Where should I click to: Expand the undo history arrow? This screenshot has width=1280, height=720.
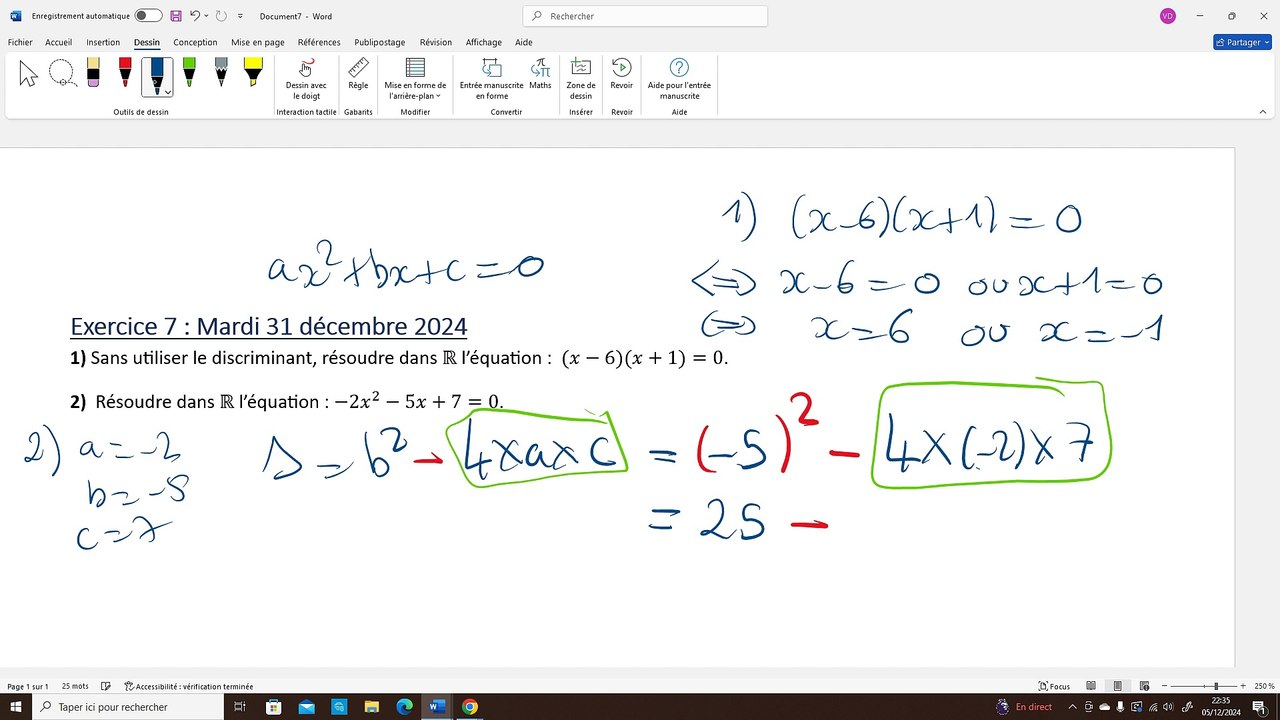click(x=206, y=16)
